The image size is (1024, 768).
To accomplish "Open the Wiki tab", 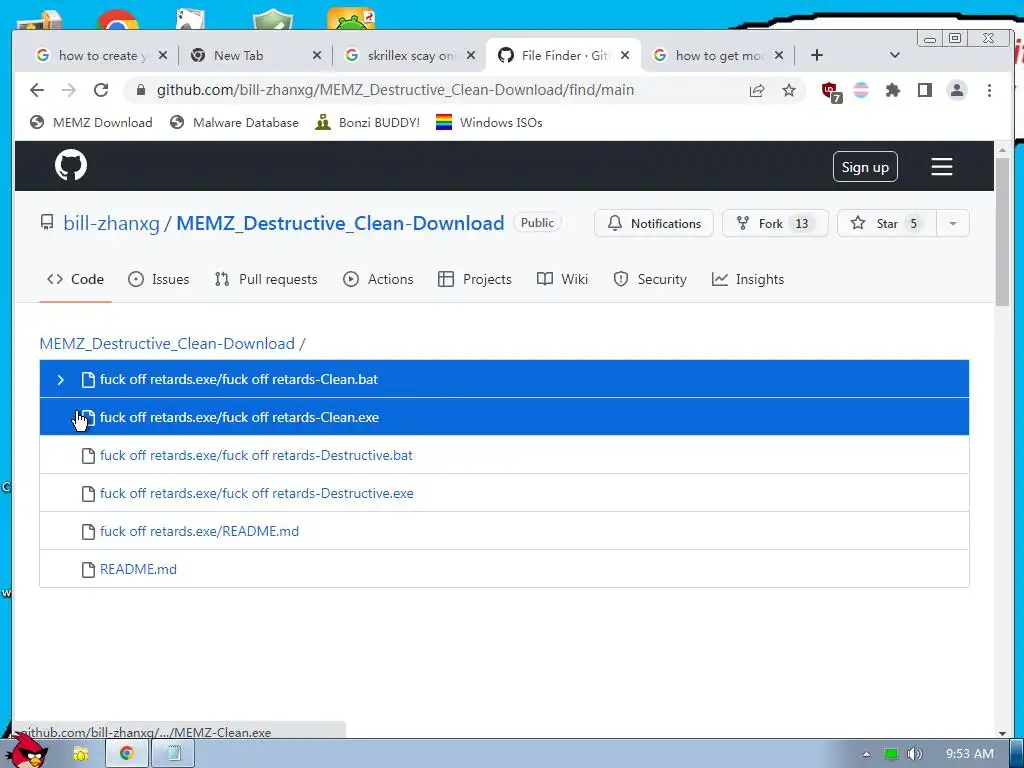I will point(562,280).
